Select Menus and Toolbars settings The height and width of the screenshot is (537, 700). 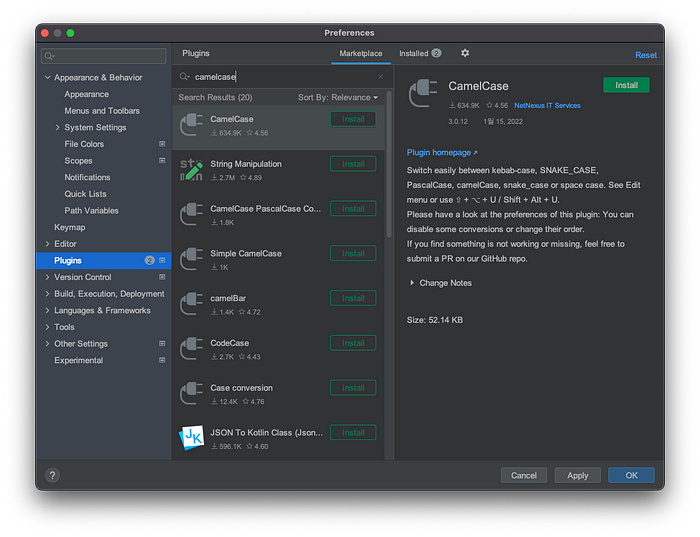pos(102,111)
